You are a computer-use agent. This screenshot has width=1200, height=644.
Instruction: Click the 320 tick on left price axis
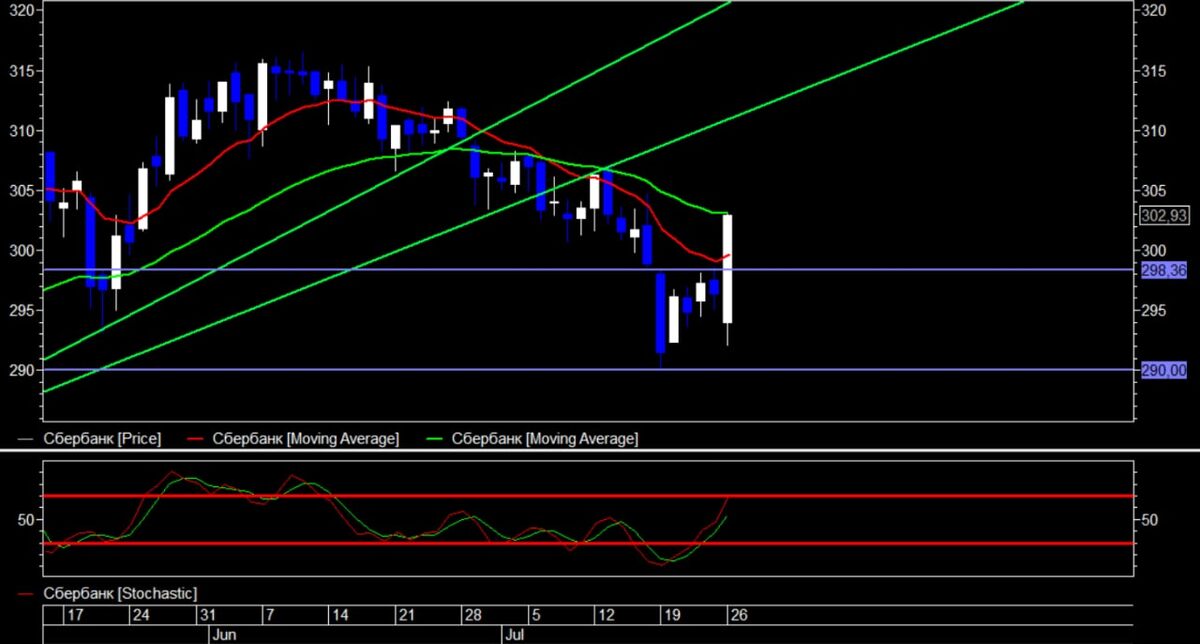[x=22, y=11]
